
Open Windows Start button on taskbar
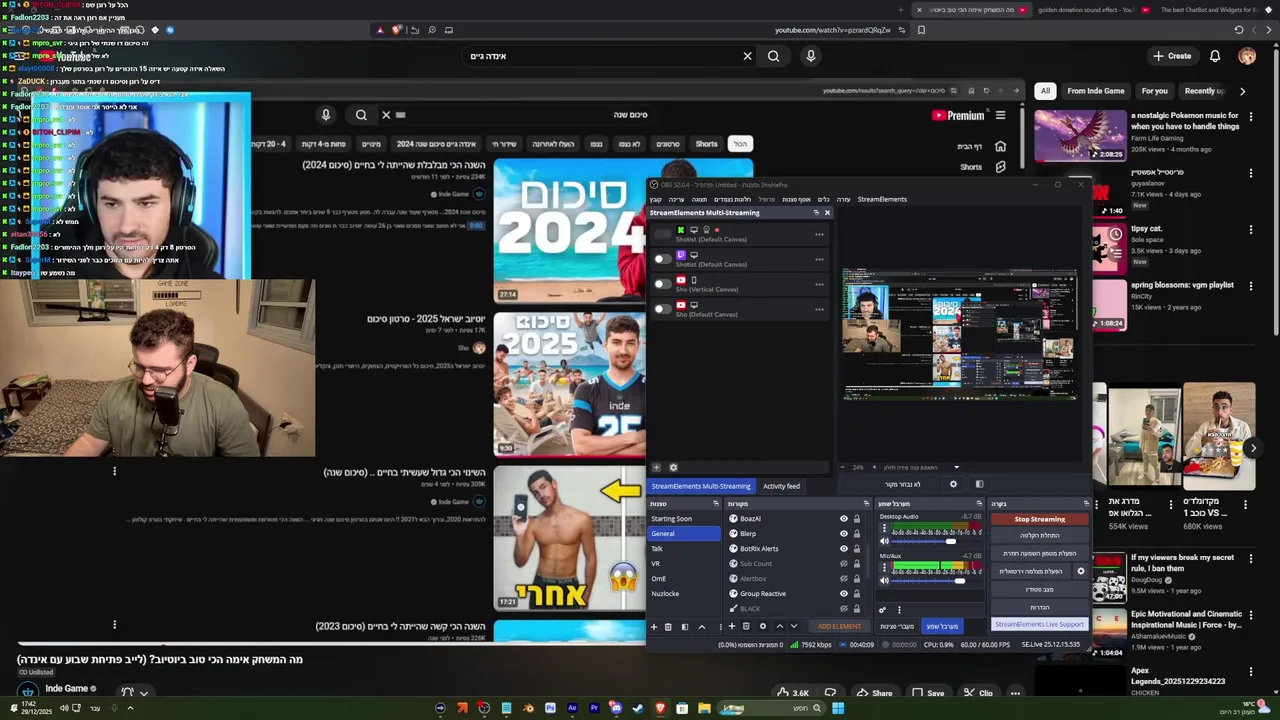[x=838, y=708]
